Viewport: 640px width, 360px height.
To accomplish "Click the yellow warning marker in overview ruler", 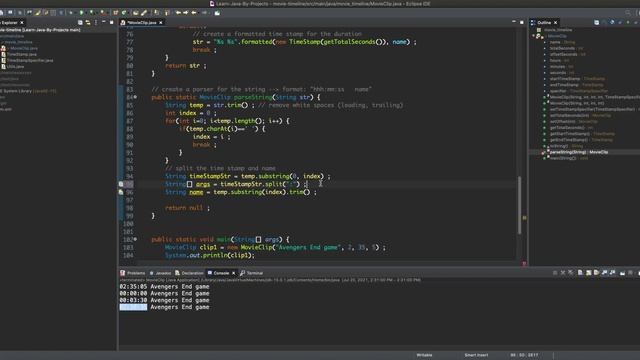I will click(x=524, y=218).
